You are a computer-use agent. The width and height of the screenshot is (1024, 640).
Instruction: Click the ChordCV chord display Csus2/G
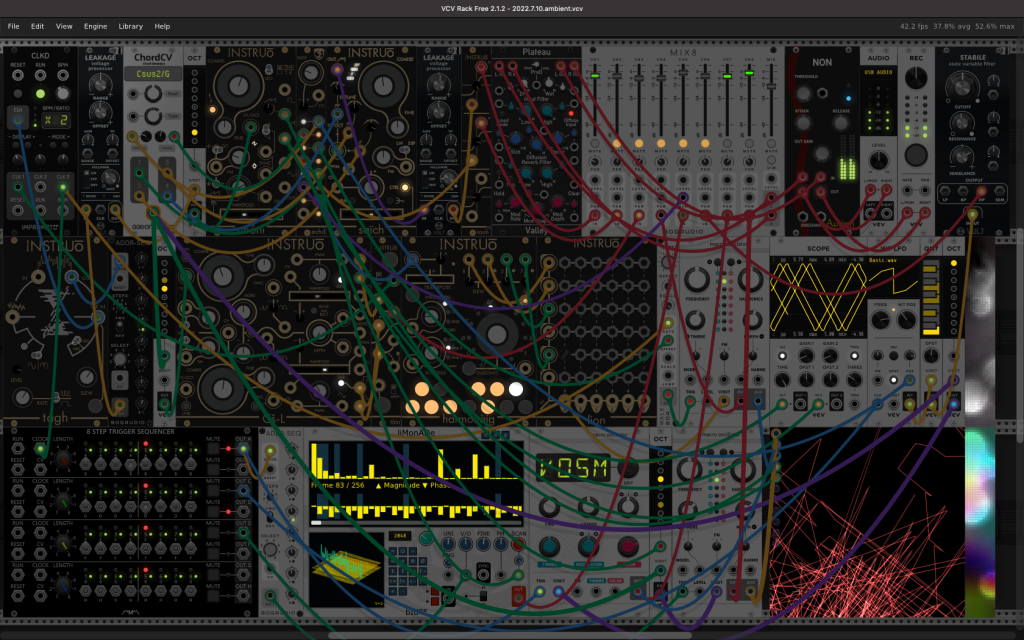(x=153, y=74)
